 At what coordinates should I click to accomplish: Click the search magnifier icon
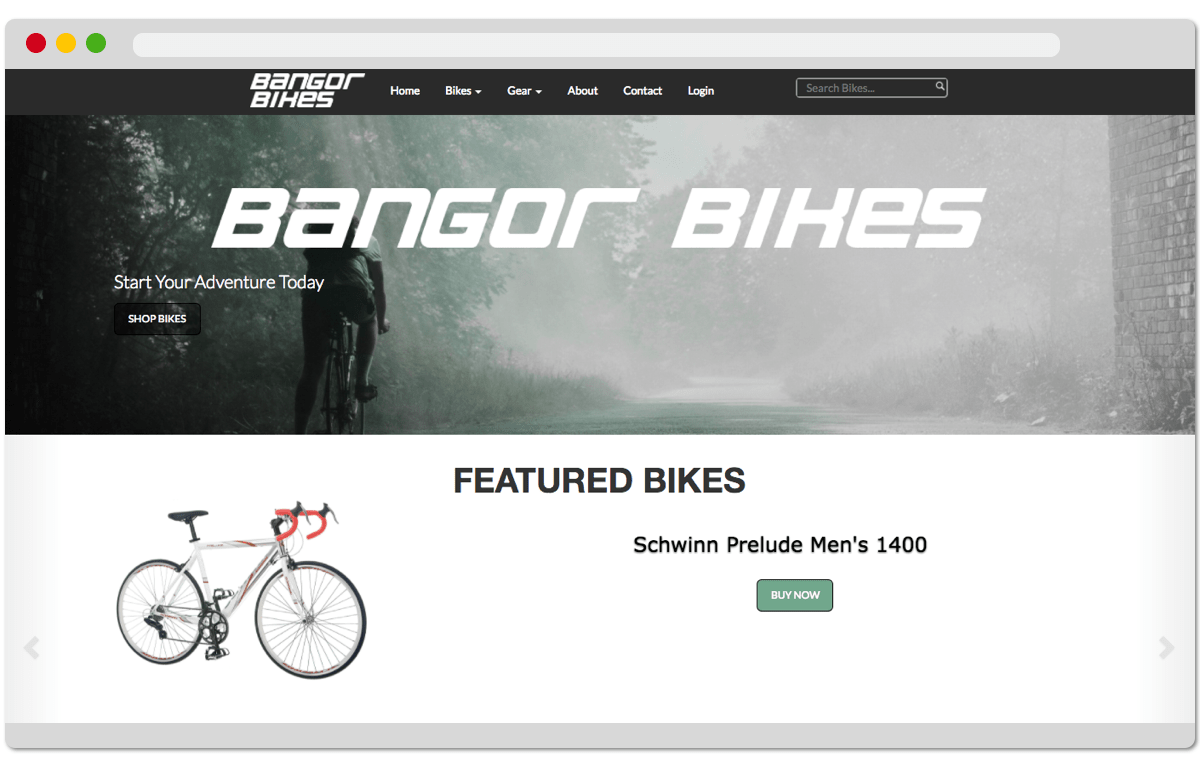click(940, 87)
